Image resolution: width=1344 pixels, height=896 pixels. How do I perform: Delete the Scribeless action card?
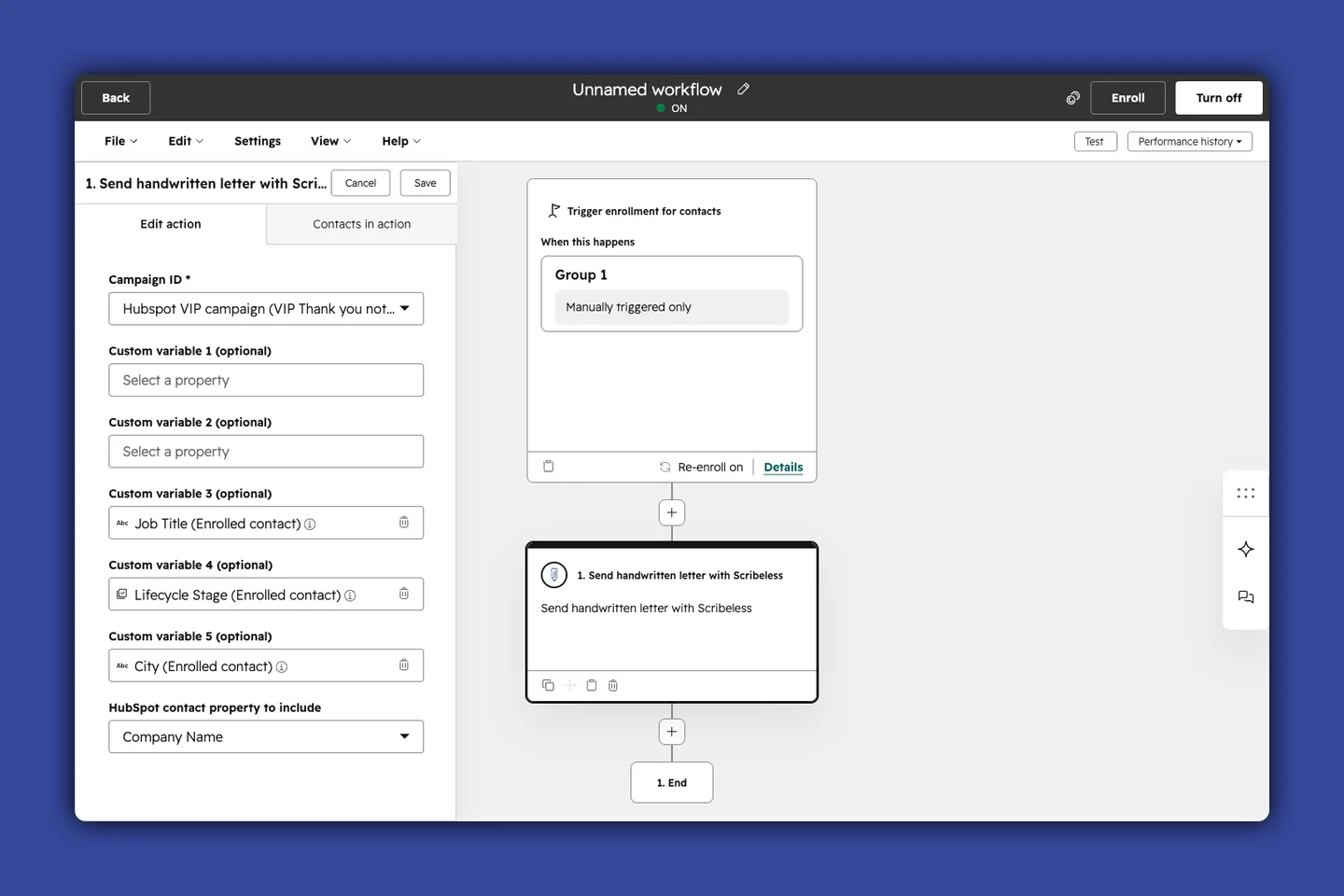pyautogui.click(x=613, y=685)
